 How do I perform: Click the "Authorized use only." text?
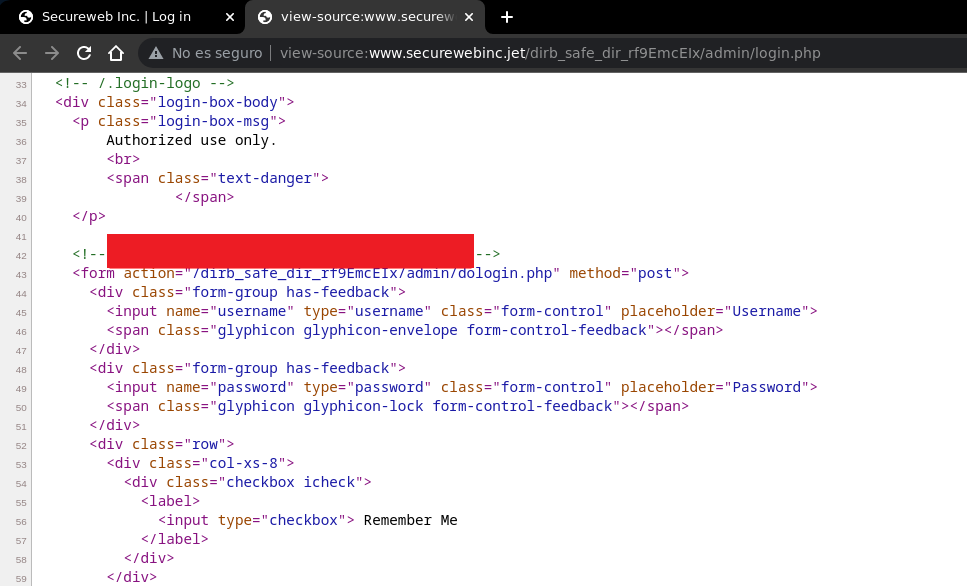point(191,140)
